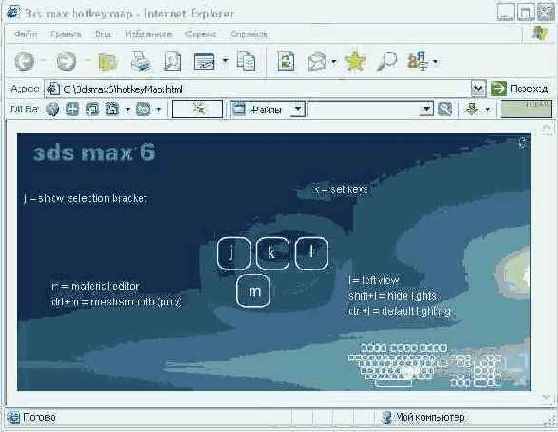Click the Print icon in toolbar
The image size is (558, 432).
pyautogui.click(x=141, y=61)
